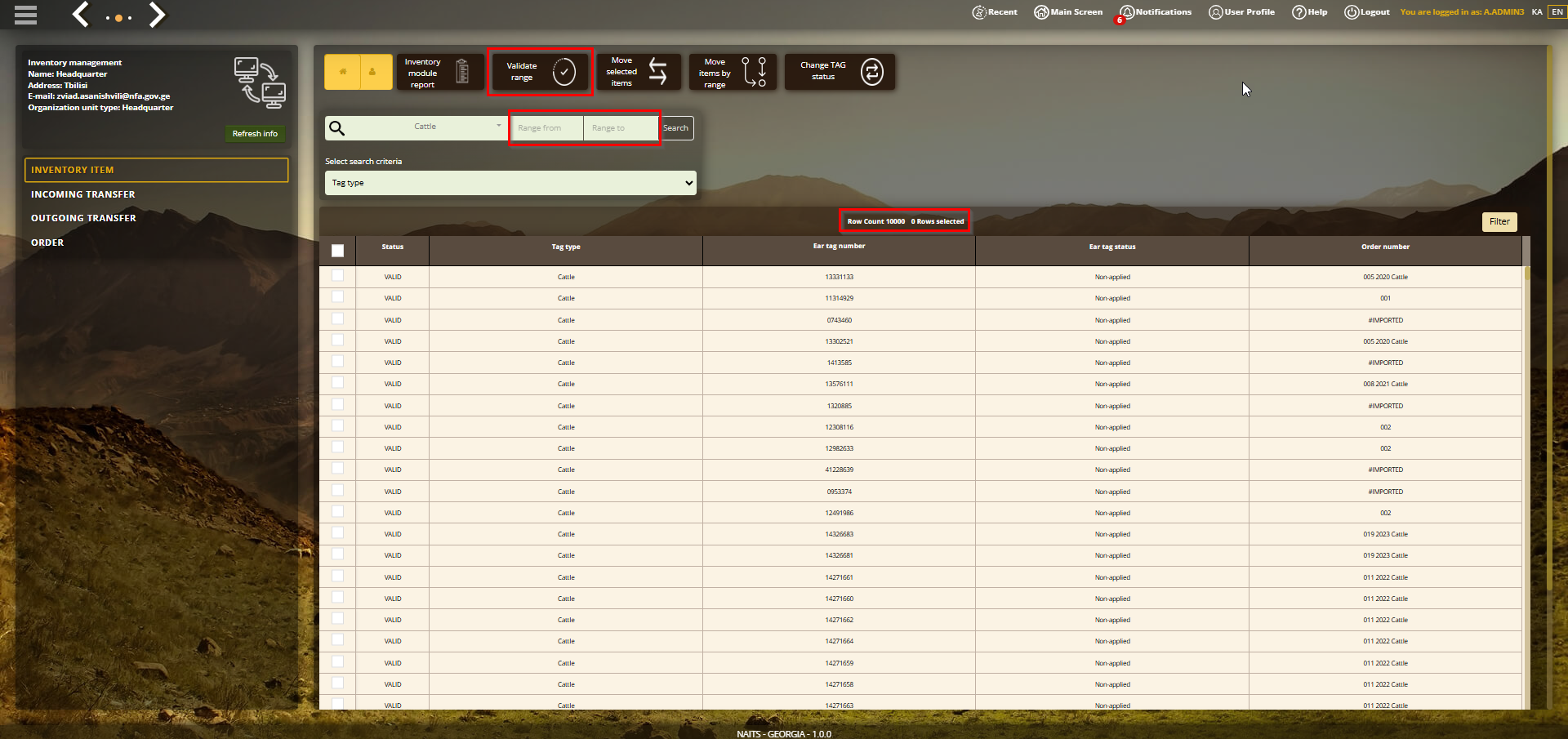Open the Move items by range tool
The height and width of the screenshot is (739, 1568).
[733, 73]
